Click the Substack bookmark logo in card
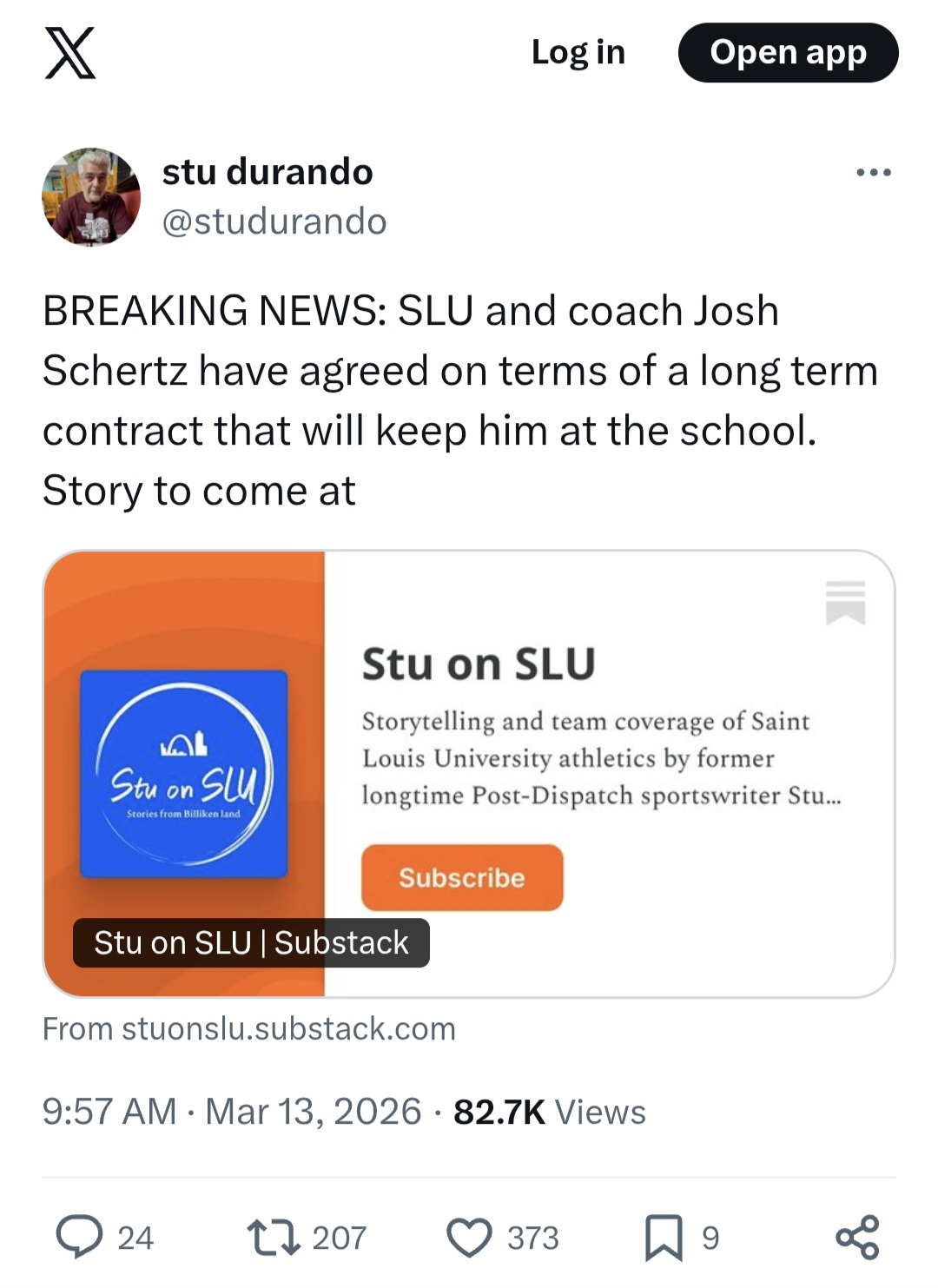Image resolution: width=938 pixels, height=1288 pixels. 845,602
